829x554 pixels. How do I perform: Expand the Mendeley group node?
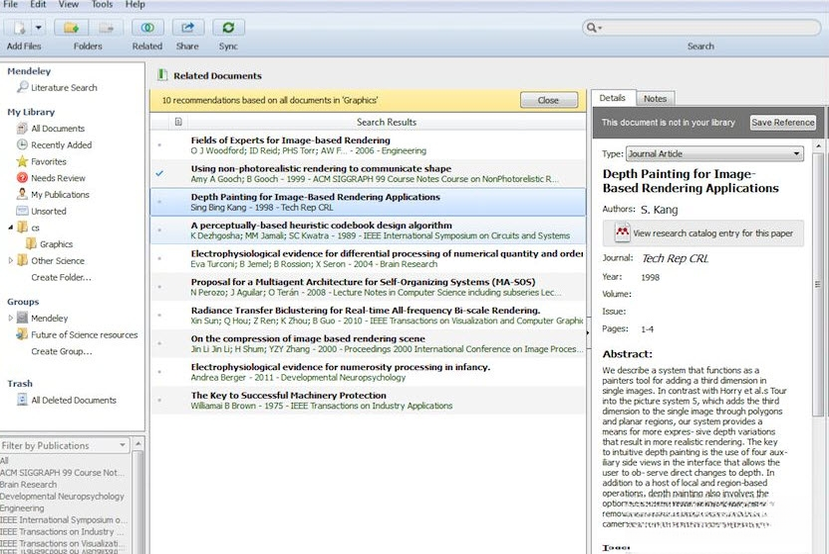coord(11,318)
